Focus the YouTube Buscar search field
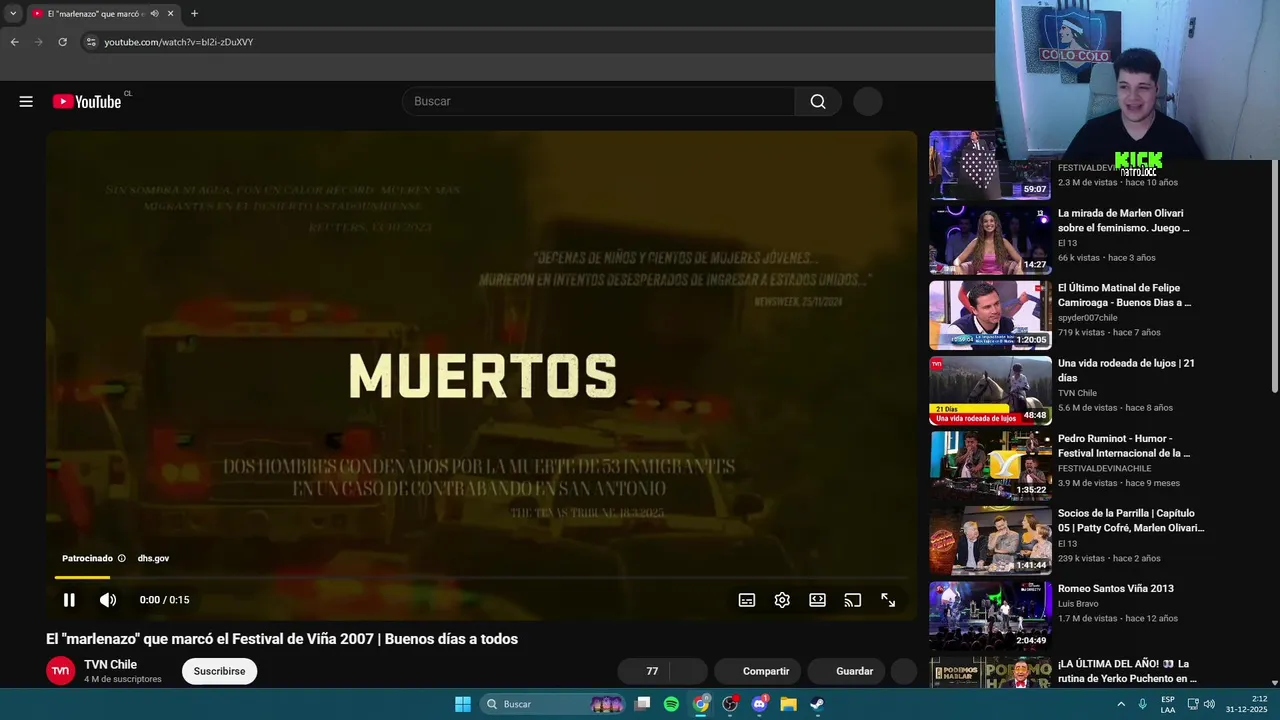Viewport: 1280px width, 720px height. pyautogui.click(x=598, y=101)
